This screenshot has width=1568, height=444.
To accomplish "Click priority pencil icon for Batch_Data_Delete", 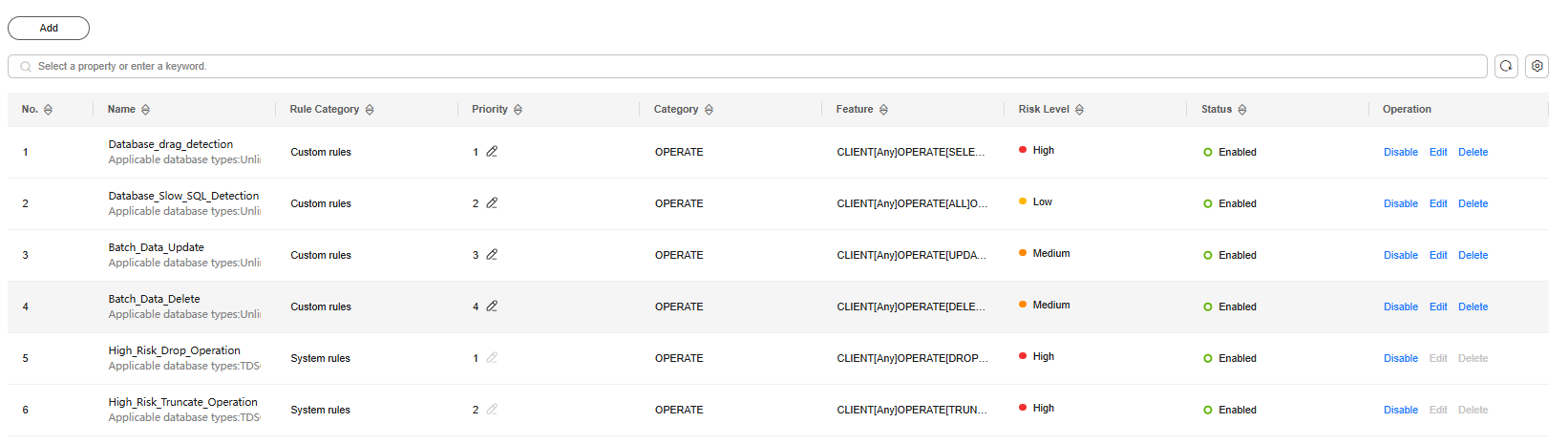I will click(x=492, y=306).
